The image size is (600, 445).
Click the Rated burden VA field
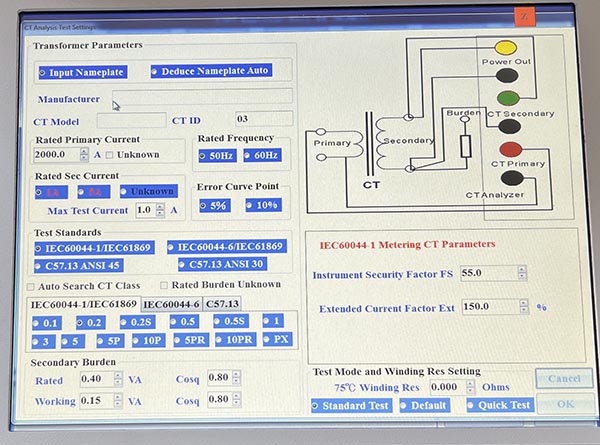97,379
